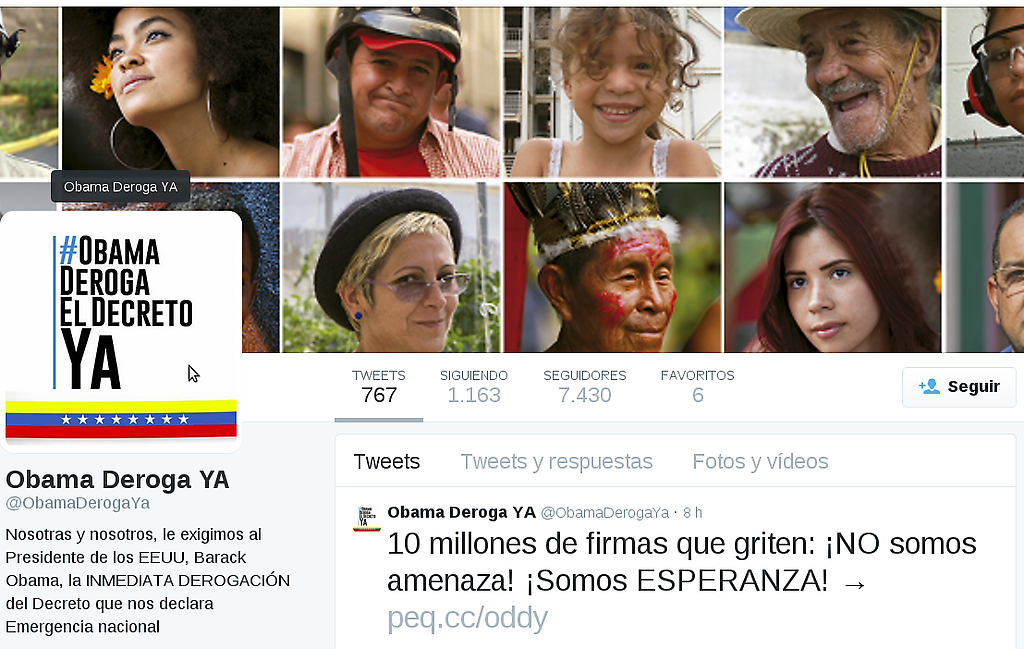Click the @ObamaDerogaYa handle under profile name
Viewport: 1024px width, 649px height.
pyautogui.click(x=78, y=503)
